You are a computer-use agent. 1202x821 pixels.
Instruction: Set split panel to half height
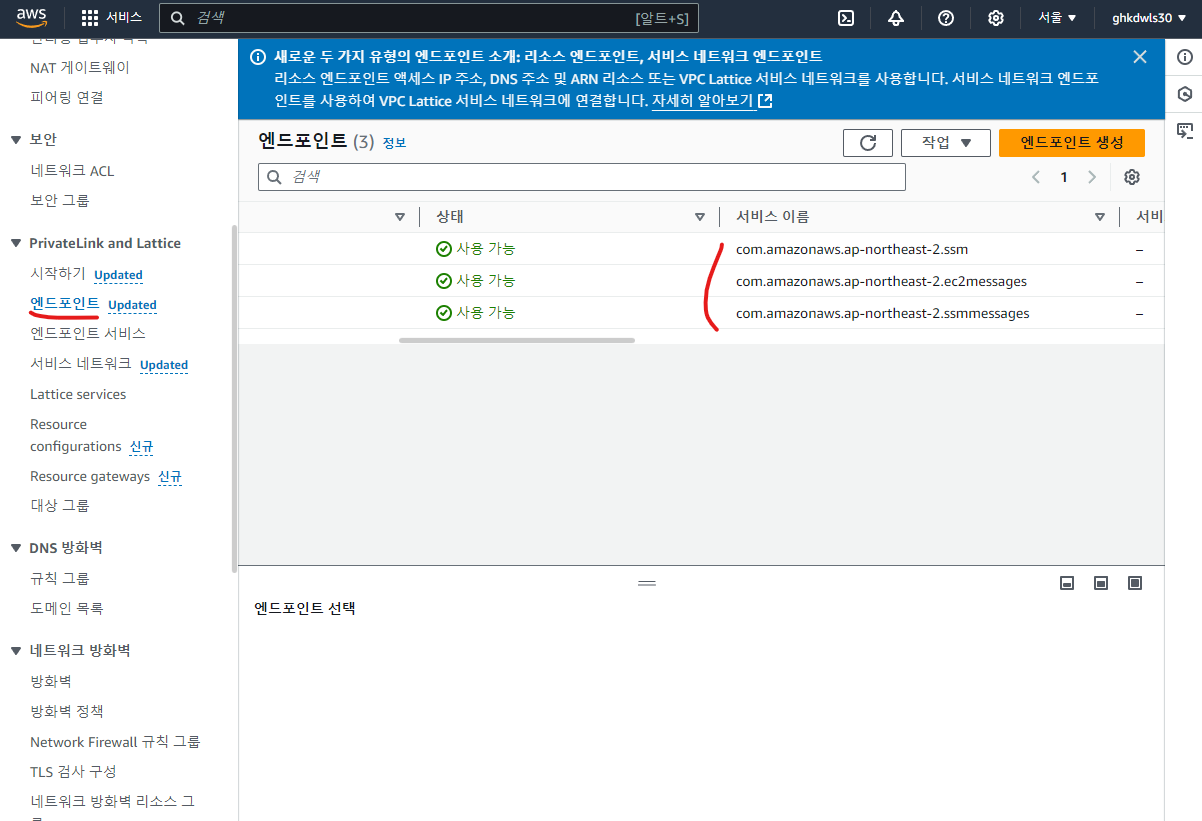1101,583
